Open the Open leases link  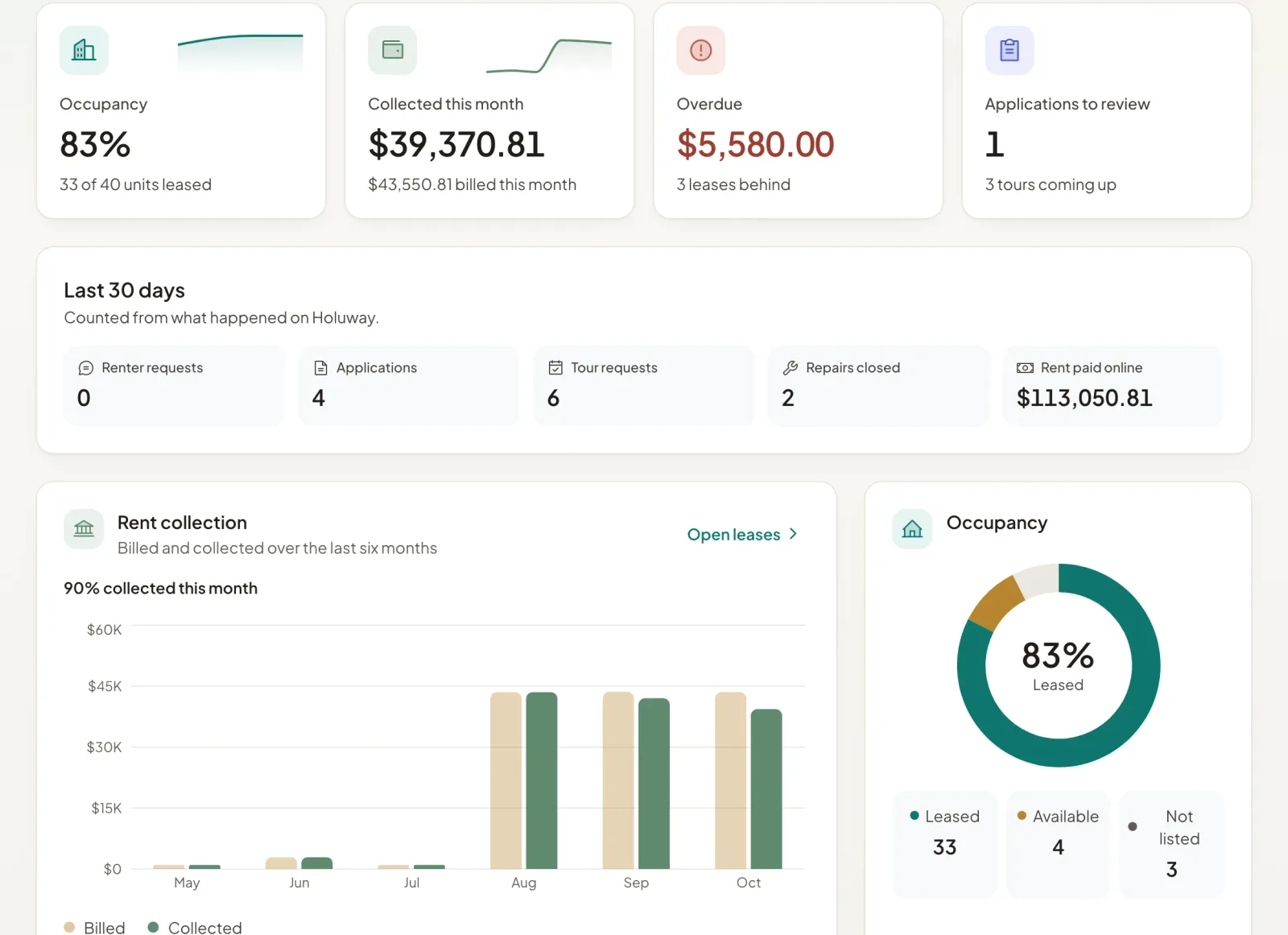point(742,535)
